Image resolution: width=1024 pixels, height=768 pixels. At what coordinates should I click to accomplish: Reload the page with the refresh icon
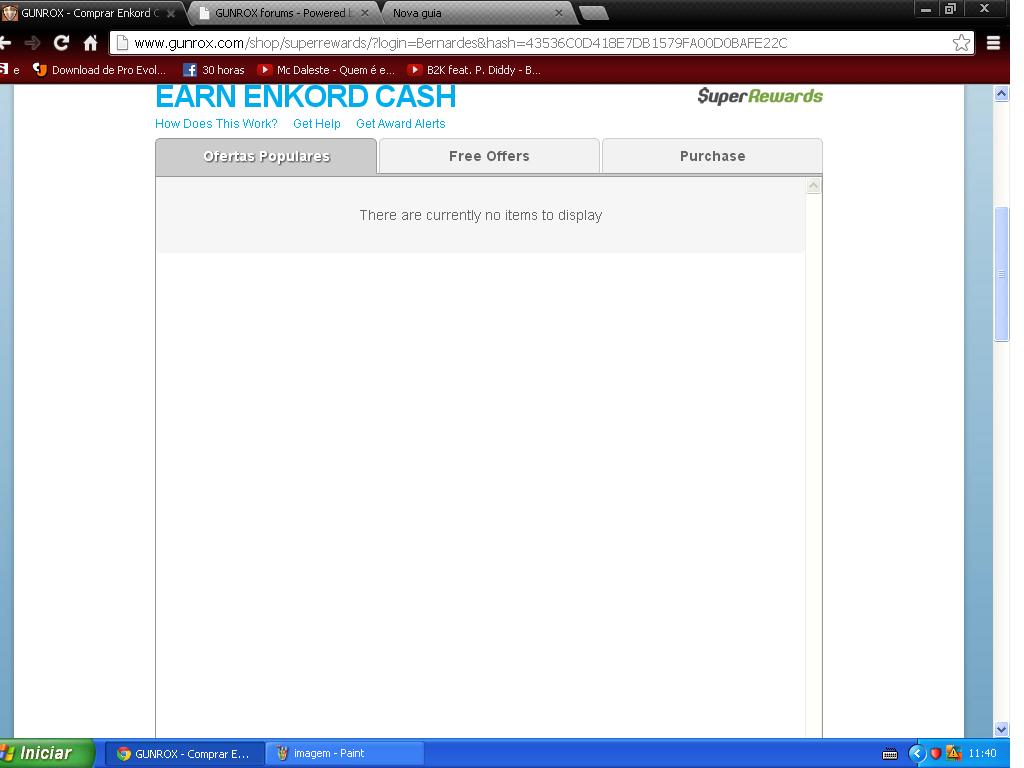click(x=61, y=43)
